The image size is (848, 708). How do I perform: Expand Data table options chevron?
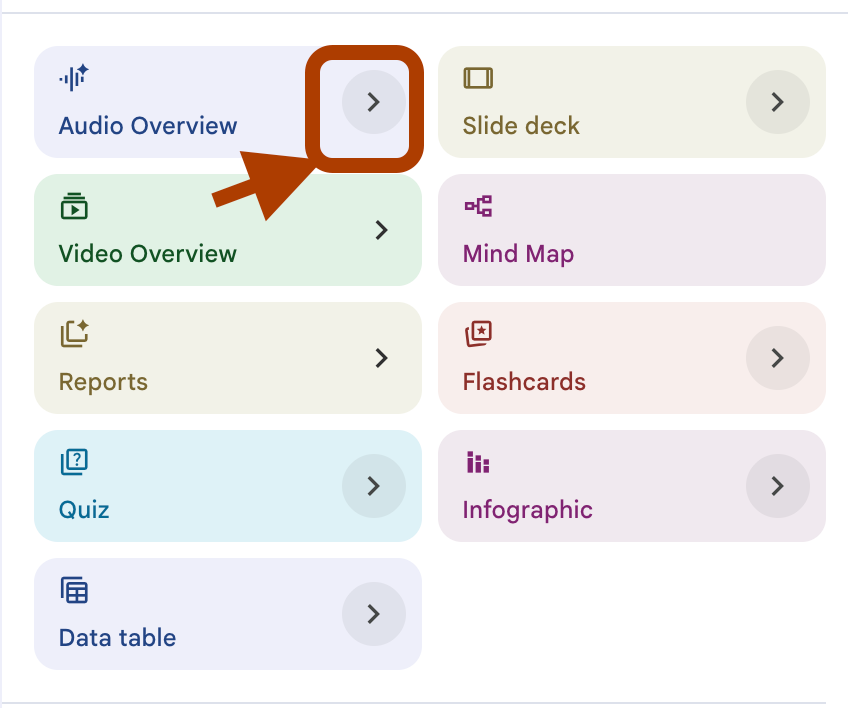[x=374, y=614]
